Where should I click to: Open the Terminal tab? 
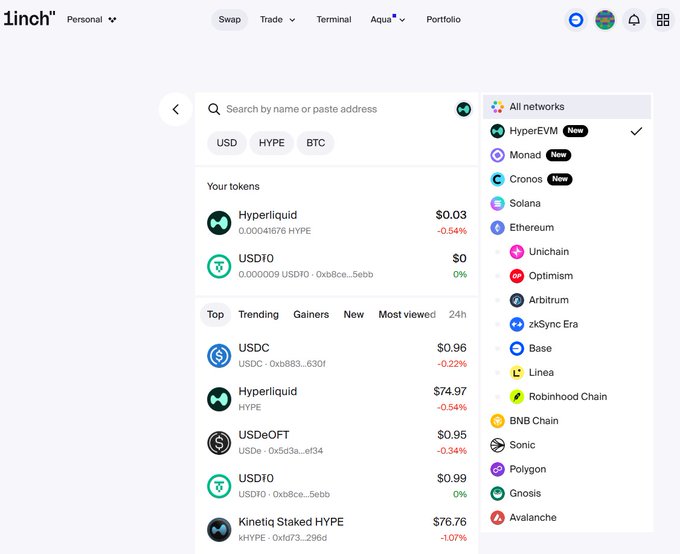point(333,20)
